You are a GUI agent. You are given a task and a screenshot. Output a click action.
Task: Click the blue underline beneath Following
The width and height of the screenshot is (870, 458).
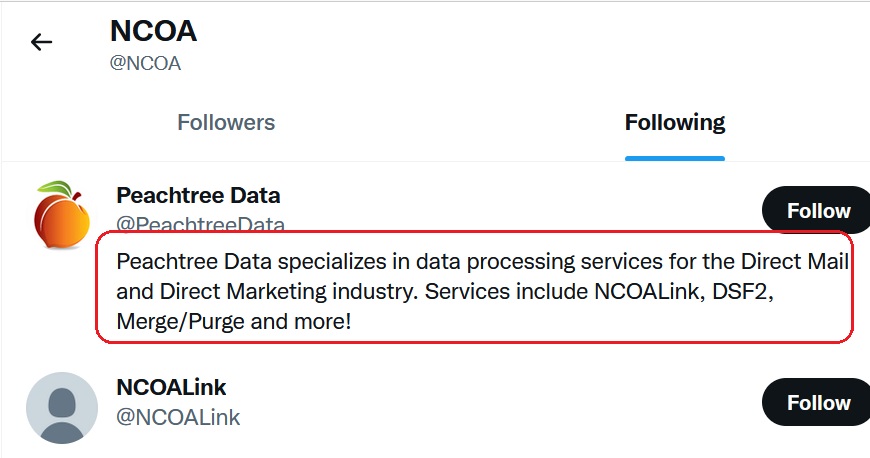tap(675, 159)
